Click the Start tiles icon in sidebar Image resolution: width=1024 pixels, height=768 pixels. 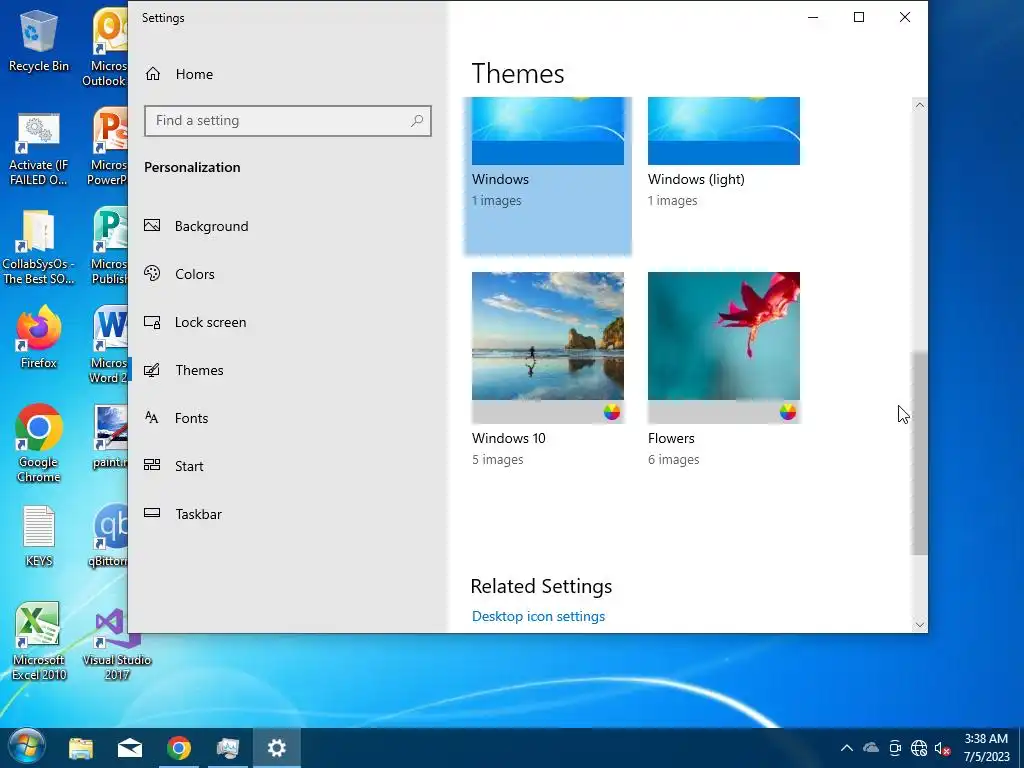click(x=152, y=465)
